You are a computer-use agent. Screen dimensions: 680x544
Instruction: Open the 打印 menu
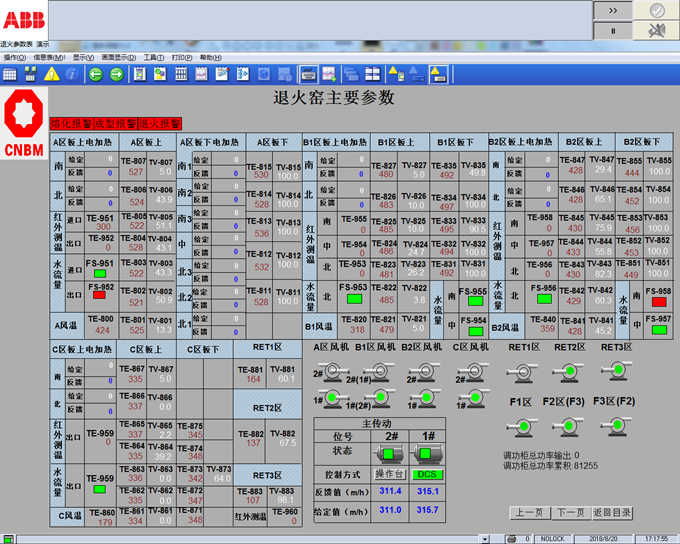[181, 58]
